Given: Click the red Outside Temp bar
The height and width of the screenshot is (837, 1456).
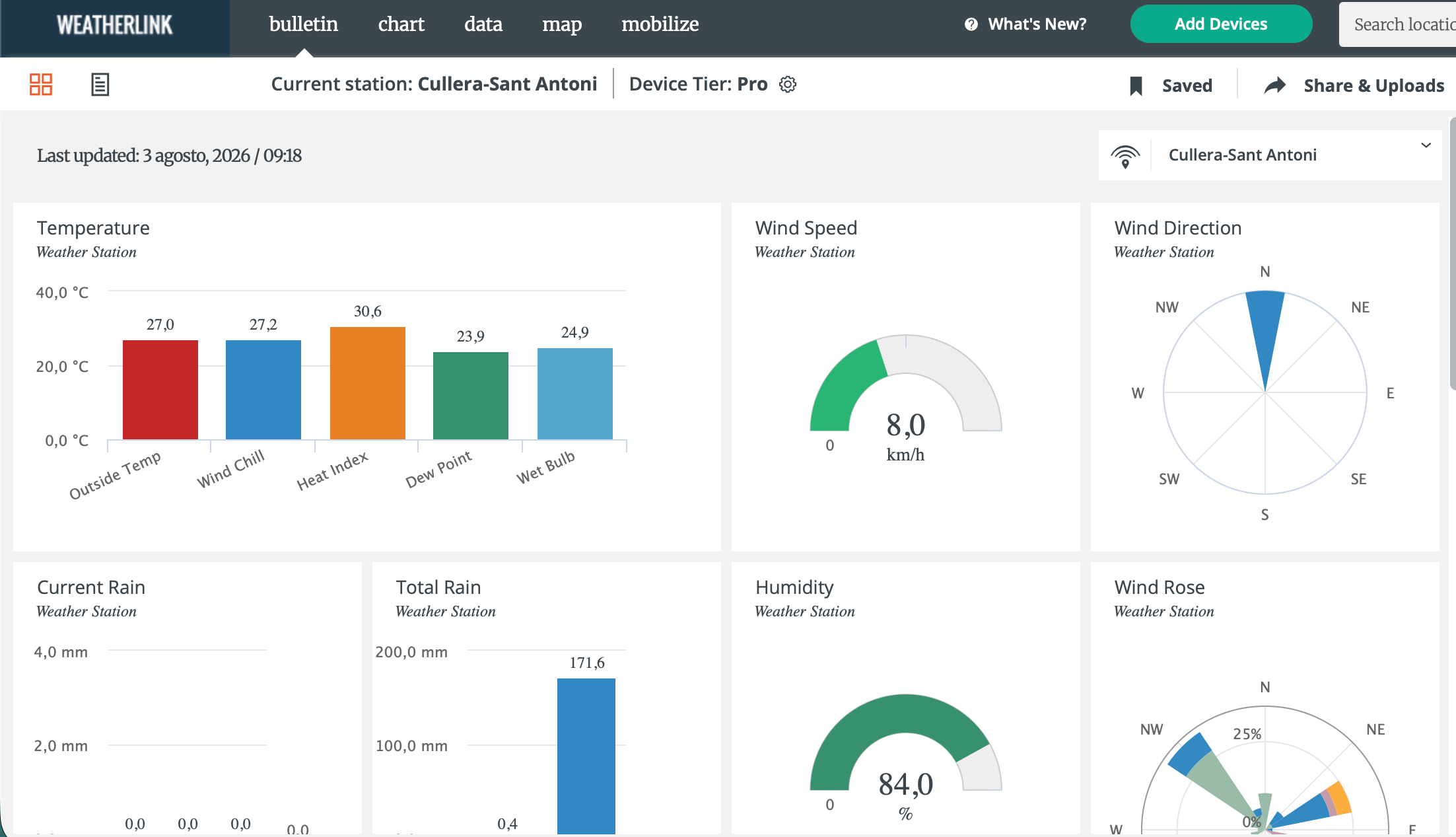Looking at the screenshot, I should coord(160,390).
